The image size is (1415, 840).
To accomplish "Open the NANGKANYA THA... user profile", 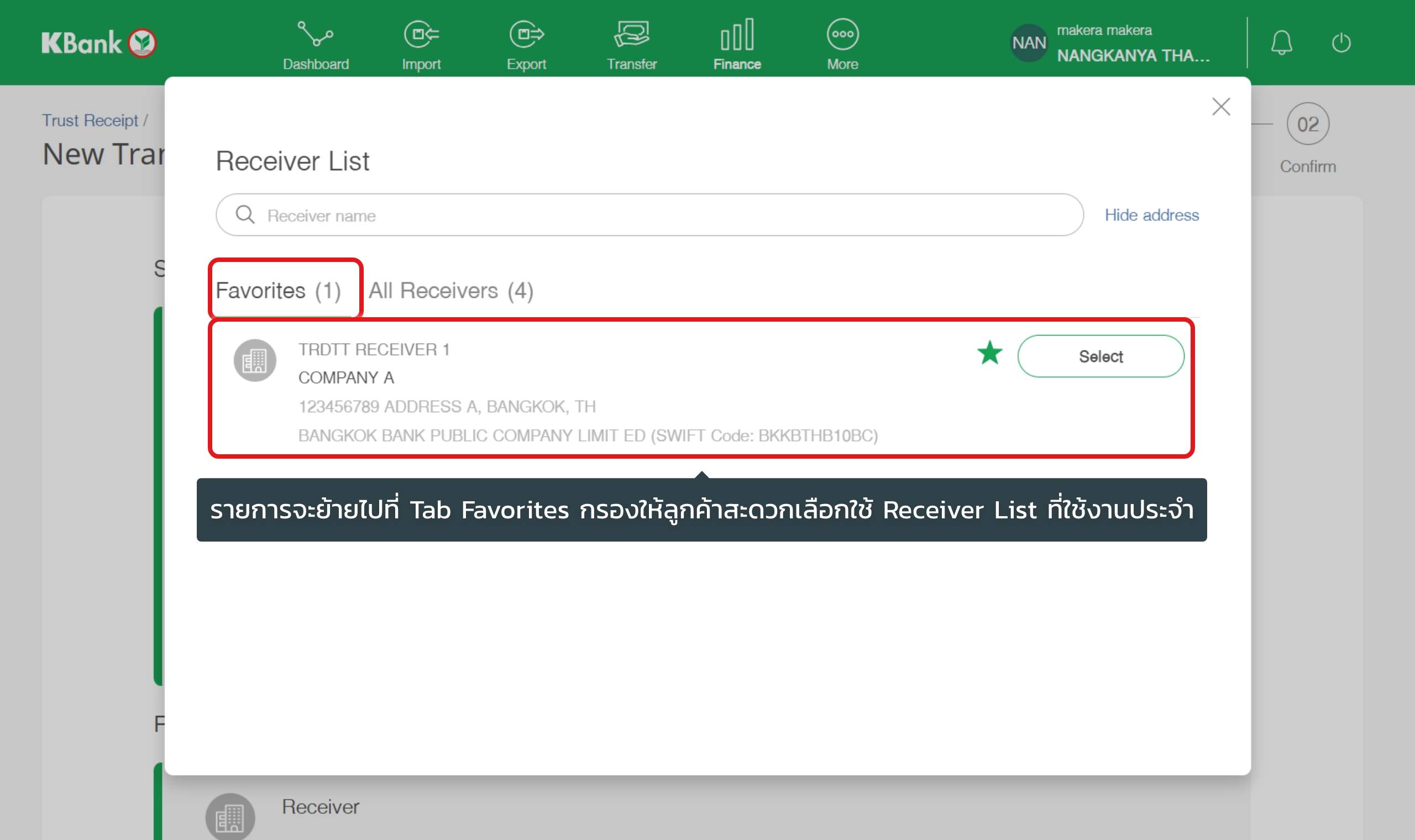I will [1133, 55].
